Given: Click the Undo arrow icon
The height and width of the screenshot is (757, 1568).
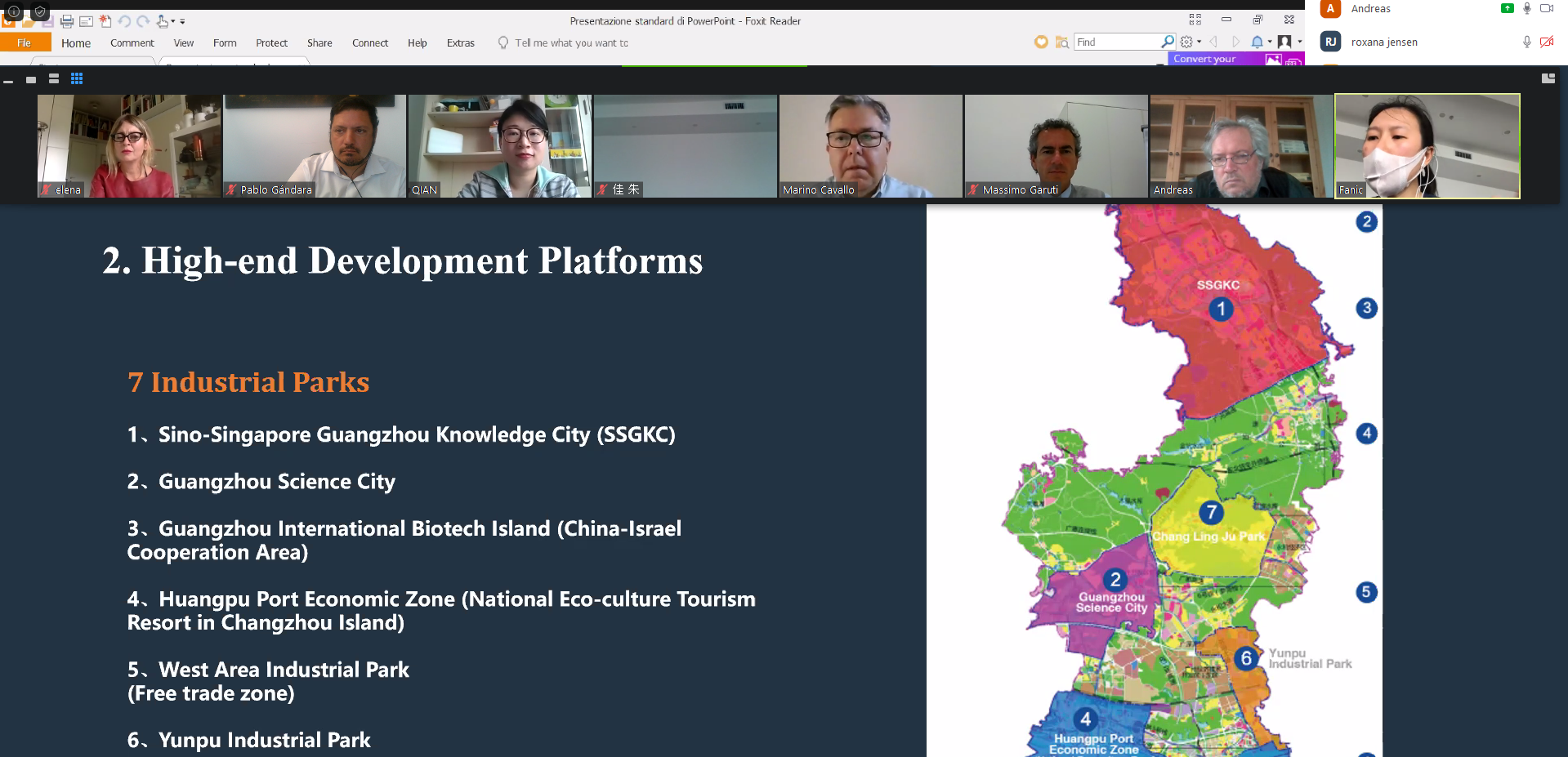Looking at the screenshot, I should [124, 21].
